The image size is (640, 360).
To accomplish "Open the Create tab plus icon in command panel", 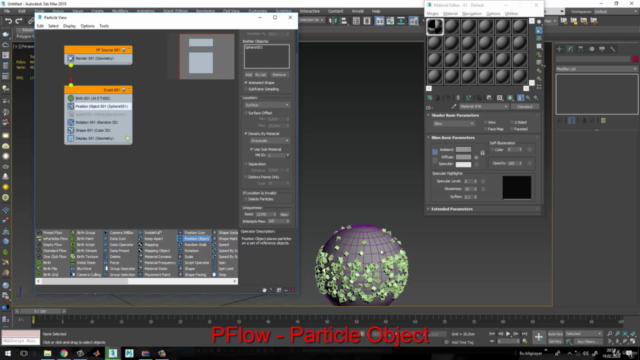I will coord(560,49).
